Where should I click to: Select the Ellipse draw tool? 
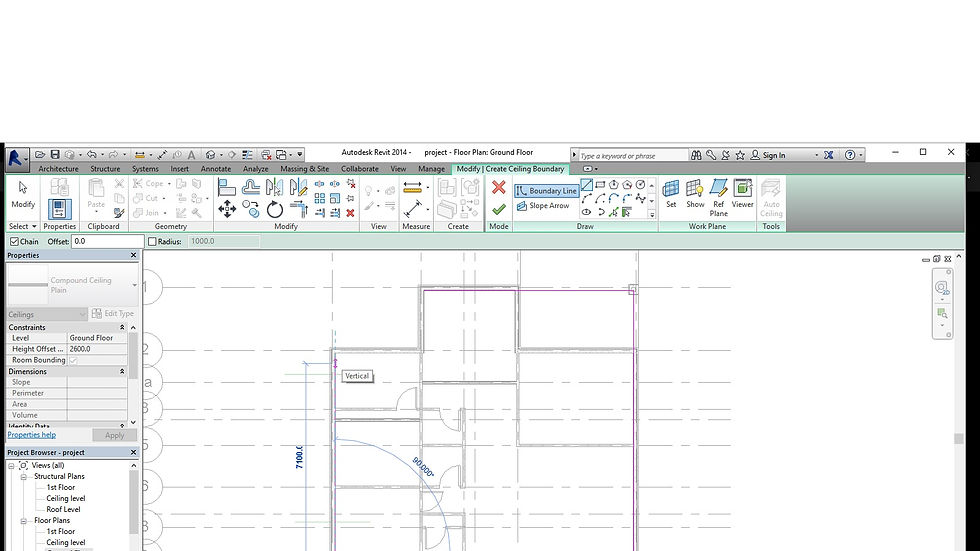coord(586,212)
